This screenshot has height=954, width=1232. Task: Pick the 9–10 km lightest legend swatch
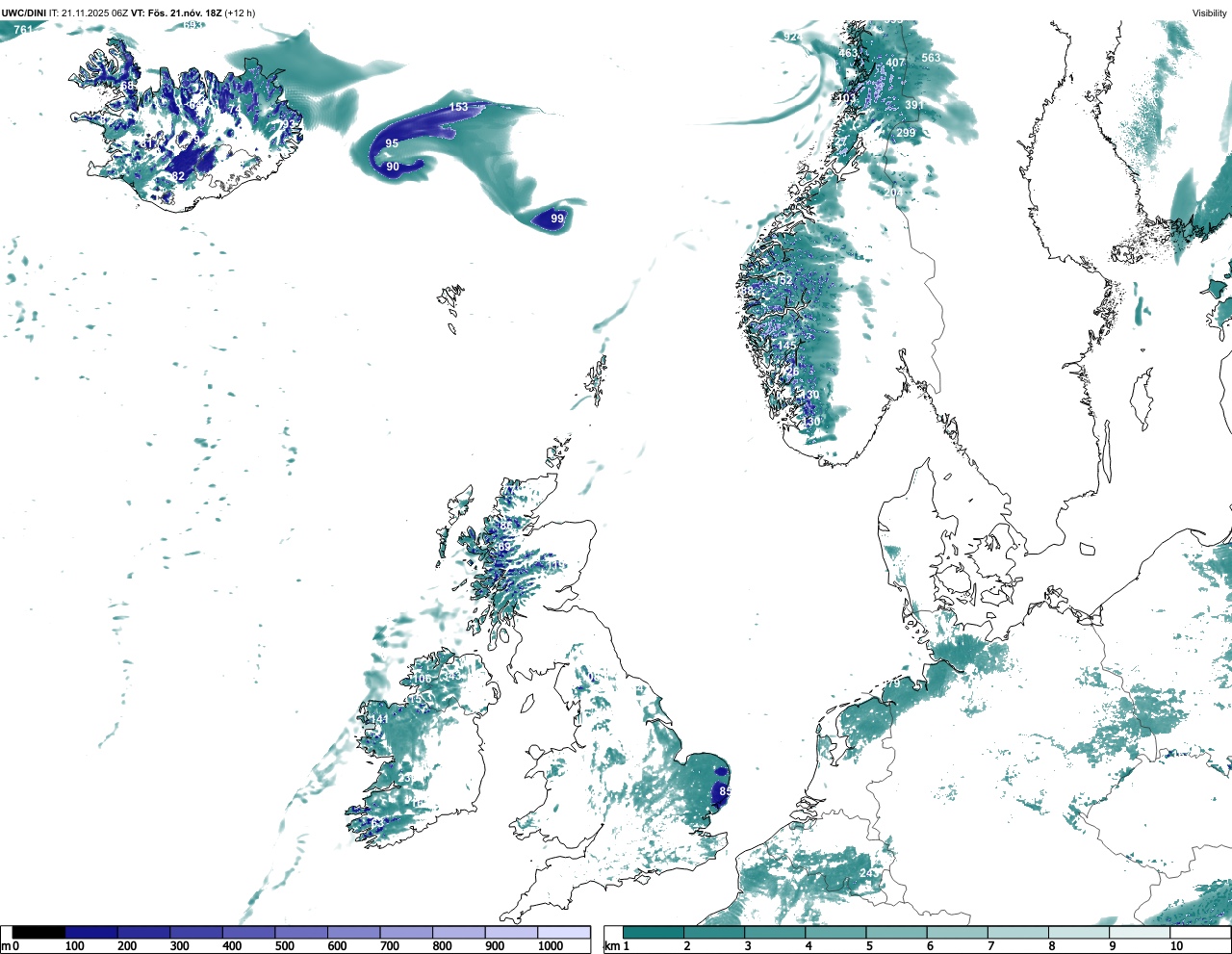(1140, 932)
